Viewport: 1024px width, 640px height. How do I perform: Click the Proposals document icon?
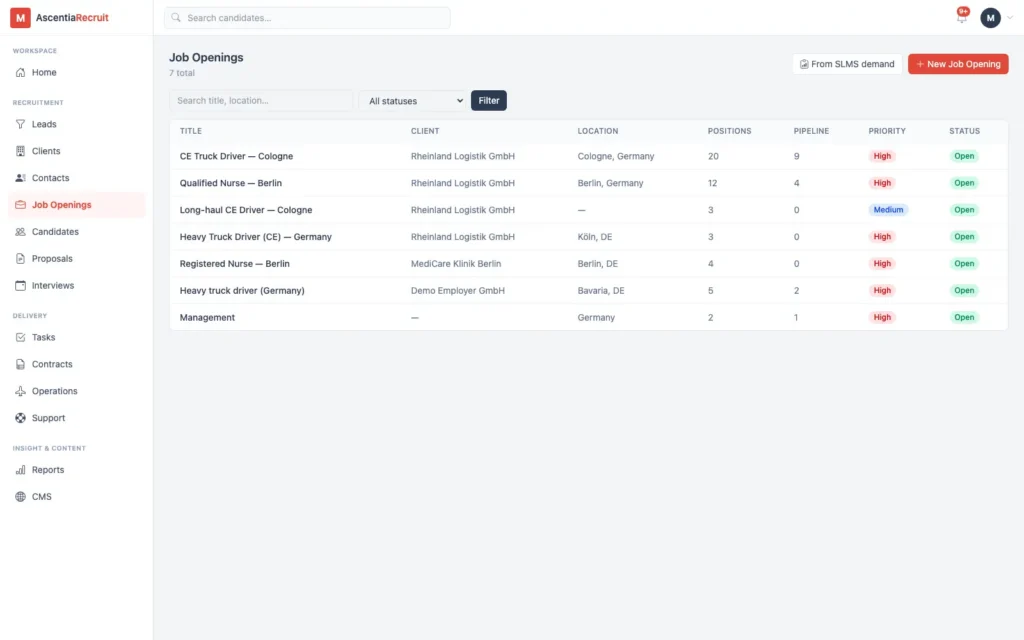click(x=20, y=259)
